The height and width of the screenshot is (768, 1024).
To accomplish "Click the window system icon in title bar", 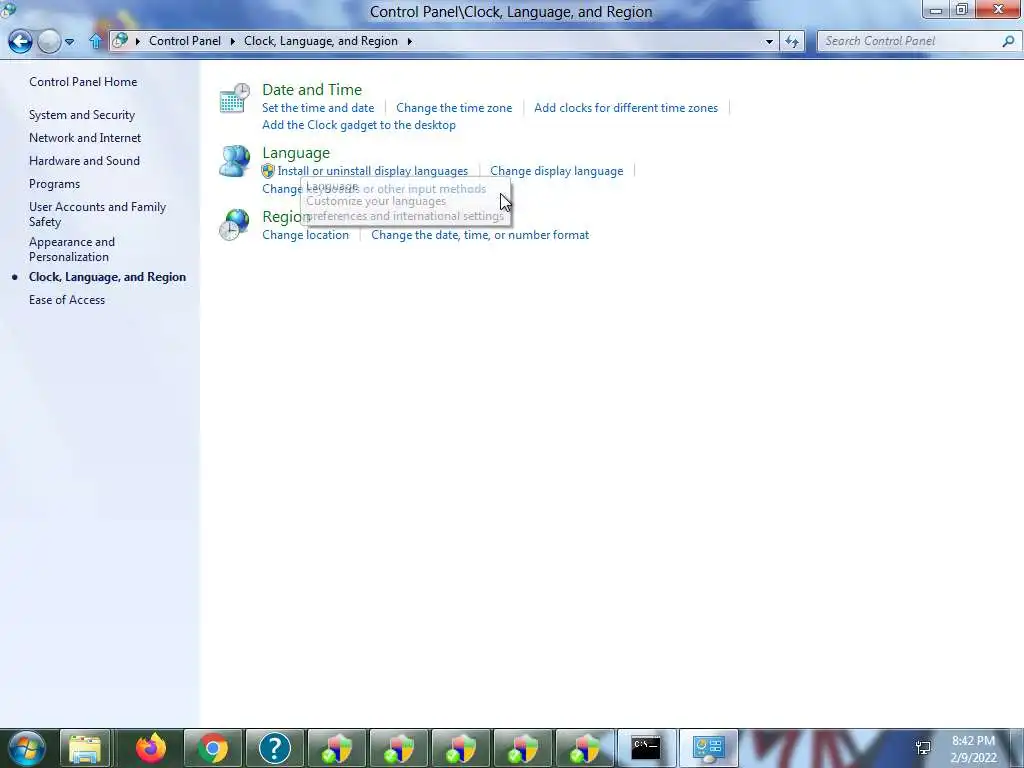I will click(8, 9).
